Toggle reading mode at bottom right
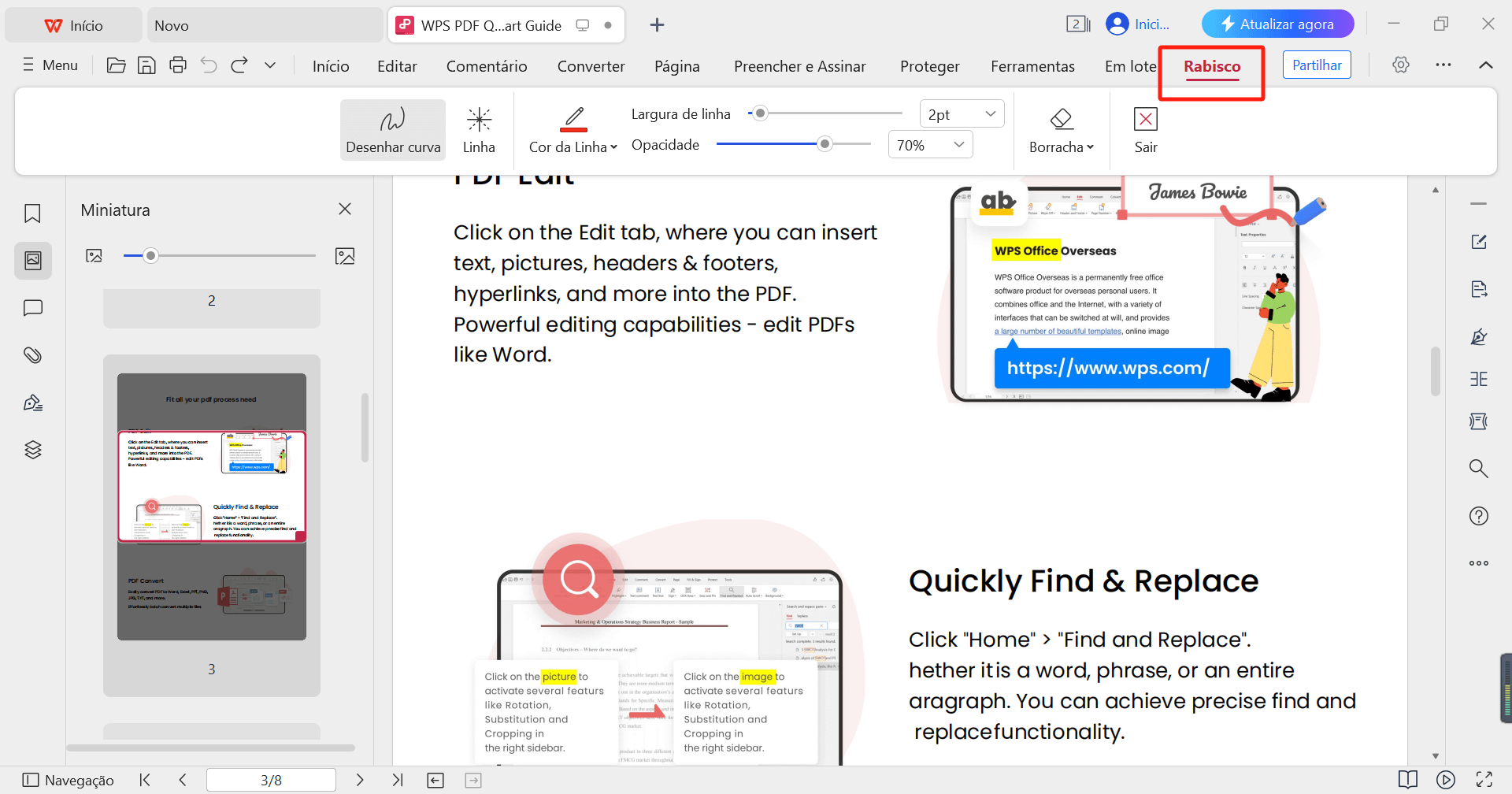Viewport: 1512px width, 794px height. point(1408,779)
